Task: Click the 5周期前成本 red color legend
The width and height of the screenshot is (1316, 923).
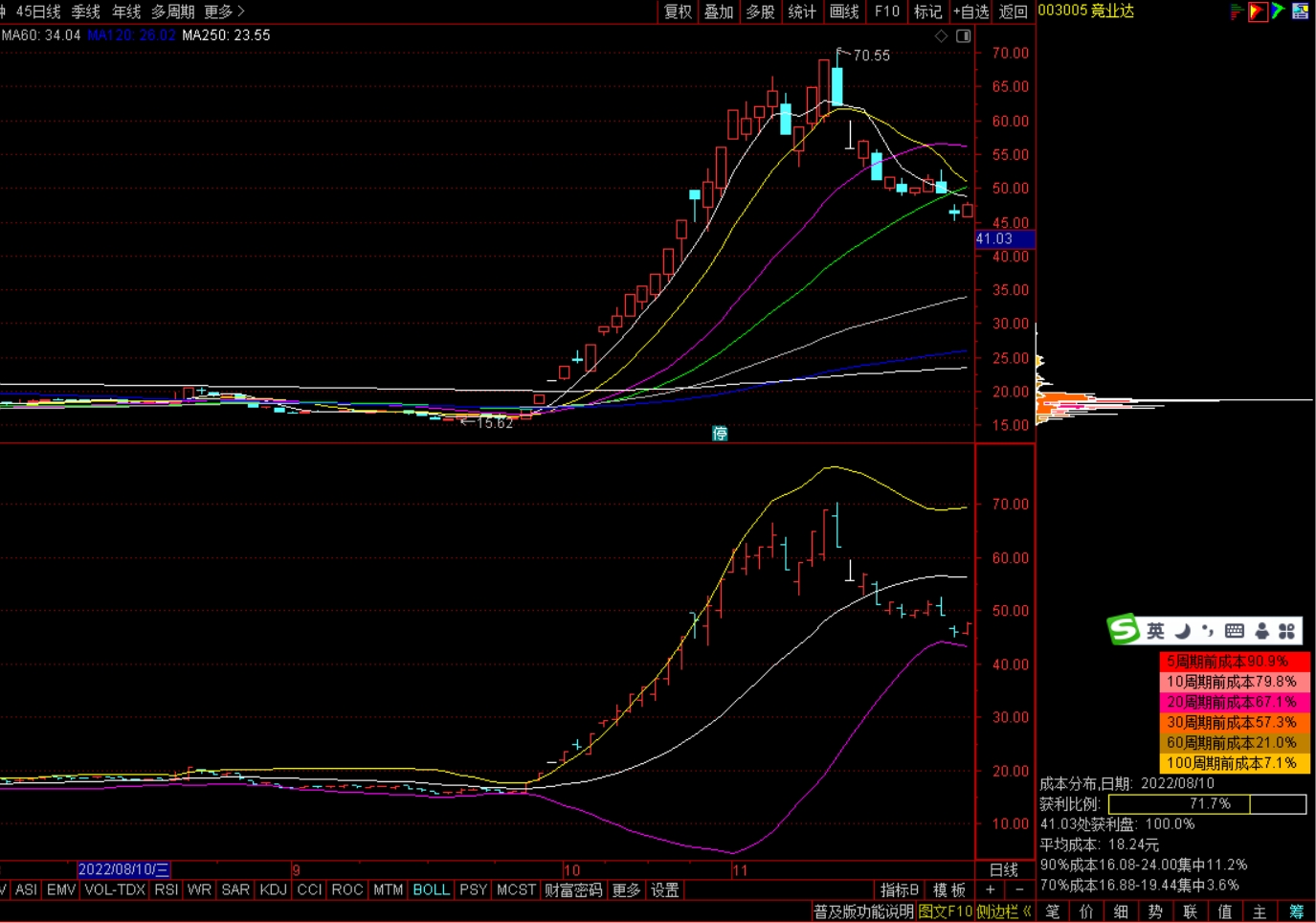Action: [x=1234, y=662]
